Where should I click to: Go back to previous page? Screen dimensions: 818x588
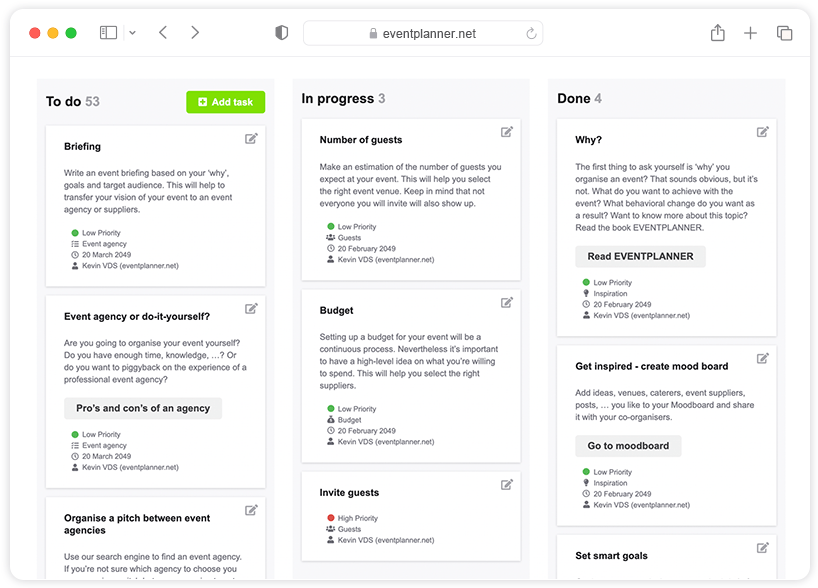click(x=163, y=33)
